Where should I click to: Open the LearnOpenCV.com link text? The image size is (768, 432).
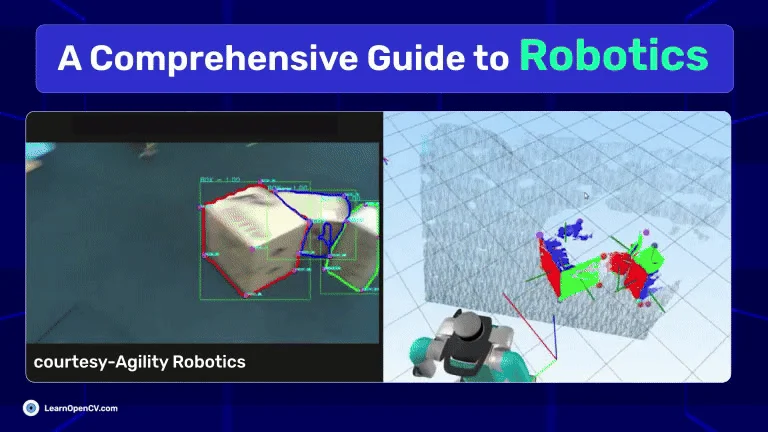81,408
